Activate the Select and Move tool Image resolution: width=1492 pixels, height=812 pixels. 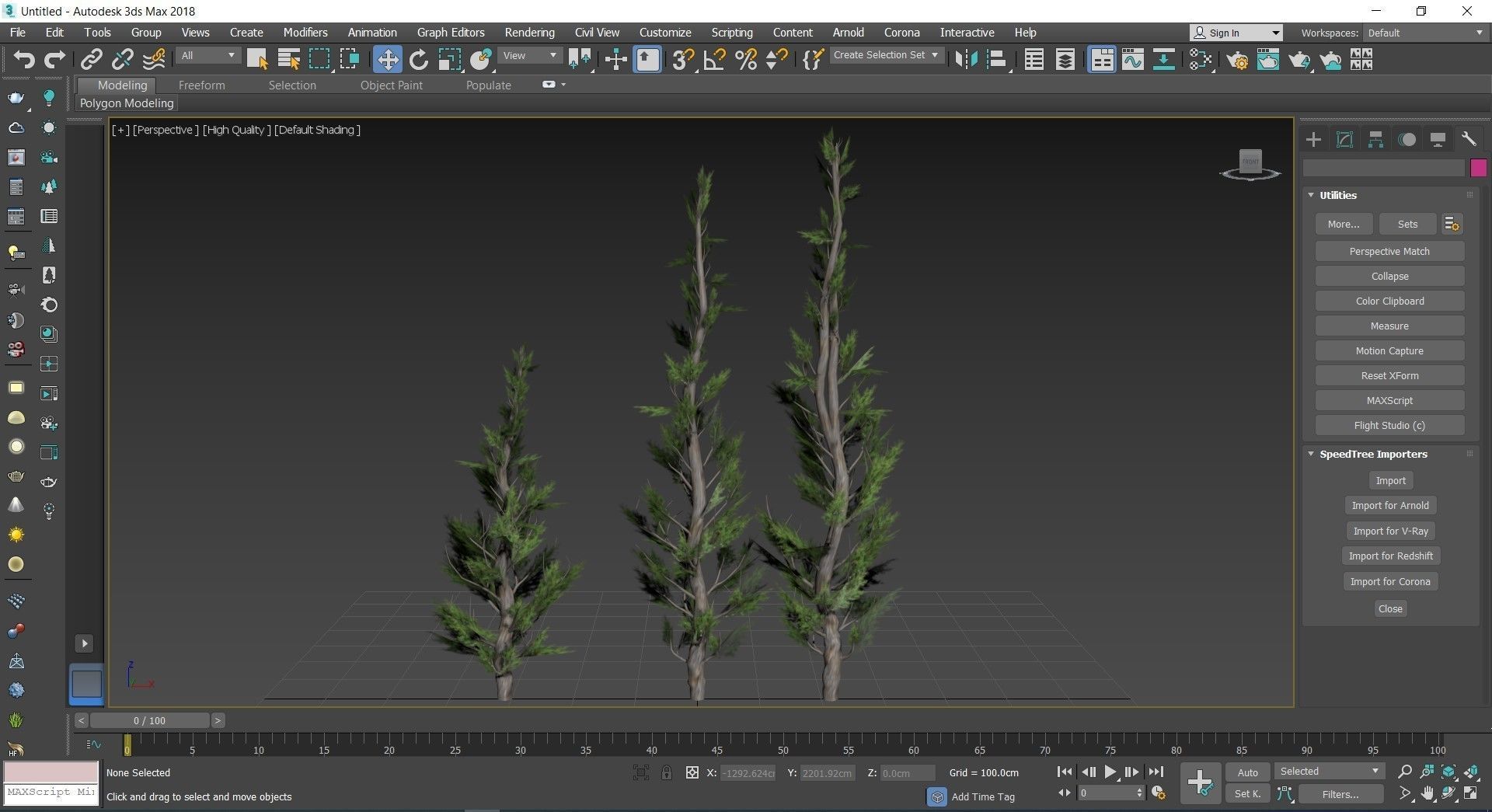tap(387, 59)
